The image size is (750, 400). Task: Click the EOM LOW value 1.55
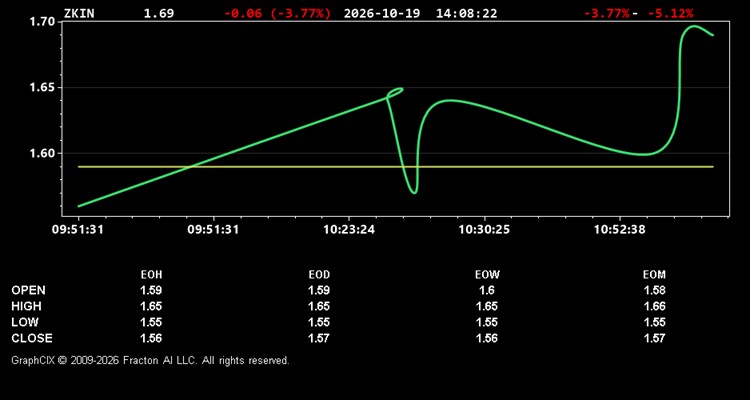pyautogui.click(x=654, y=322)
